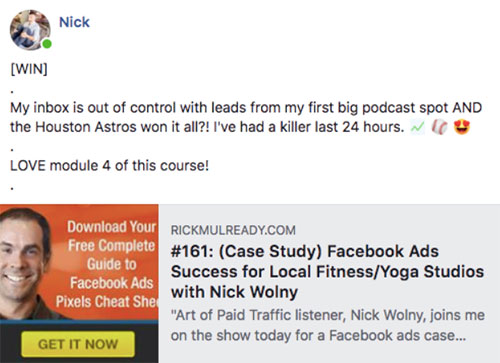Click the heart-eyes smiley emoji

pos(462,127)
